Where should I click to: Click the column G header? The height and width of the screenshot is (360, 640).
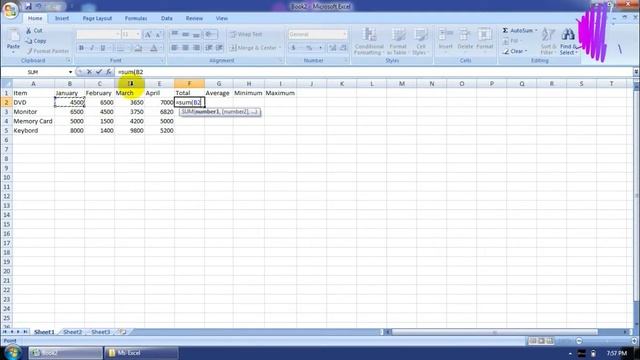click(219, 84)
